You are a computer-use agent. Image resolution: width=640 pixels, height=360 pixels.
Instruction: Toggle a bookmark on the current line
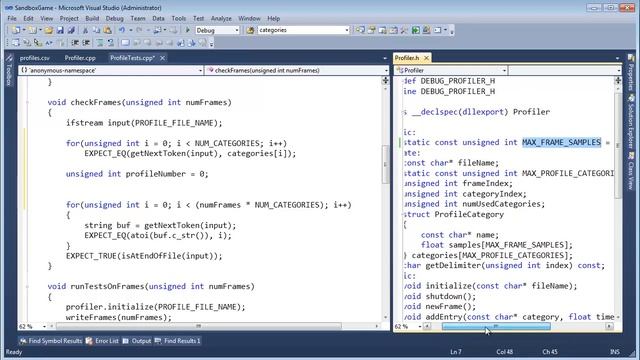125,43
